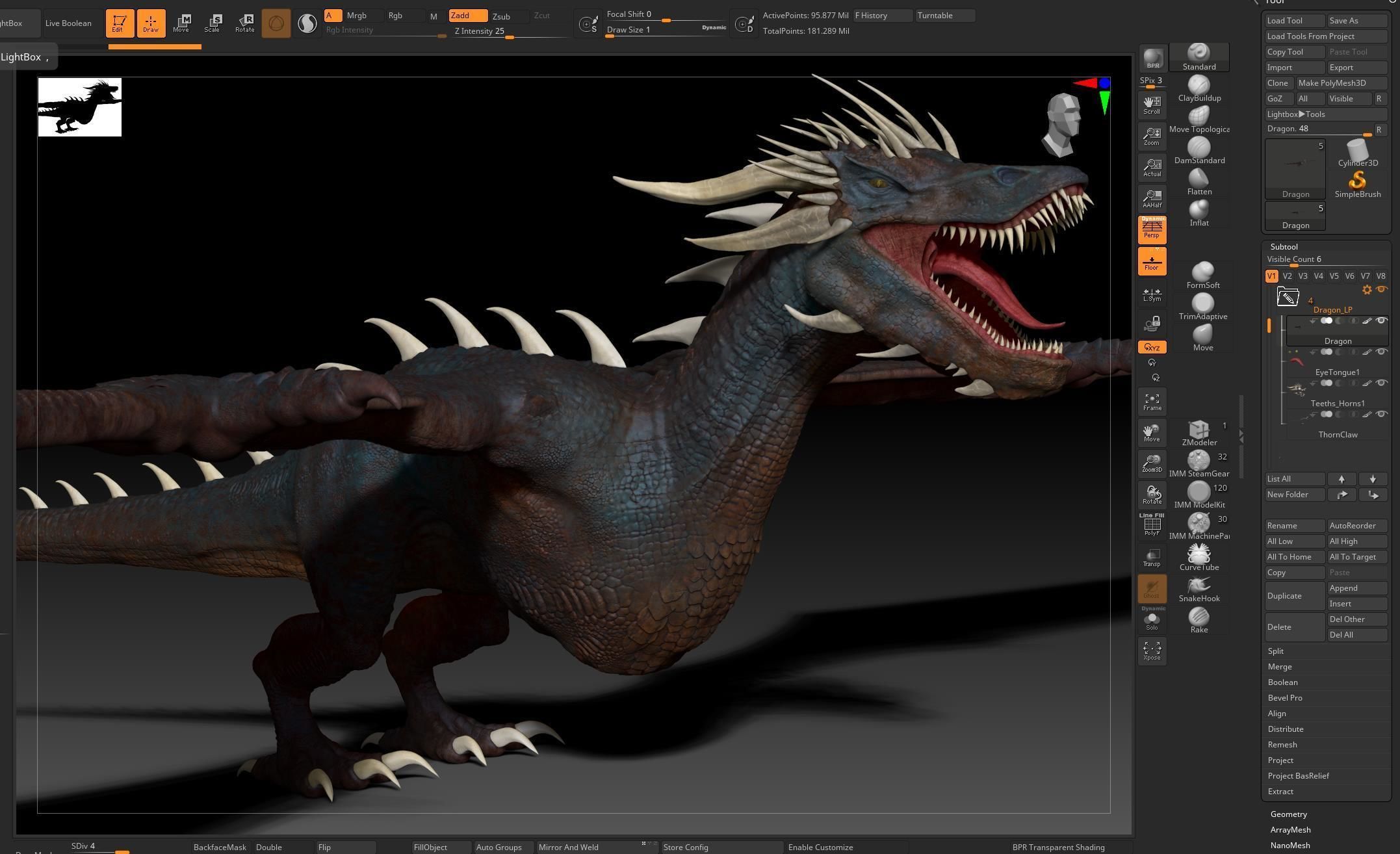
Task: Activate the Draw mode button
Action: click(151, 23)
